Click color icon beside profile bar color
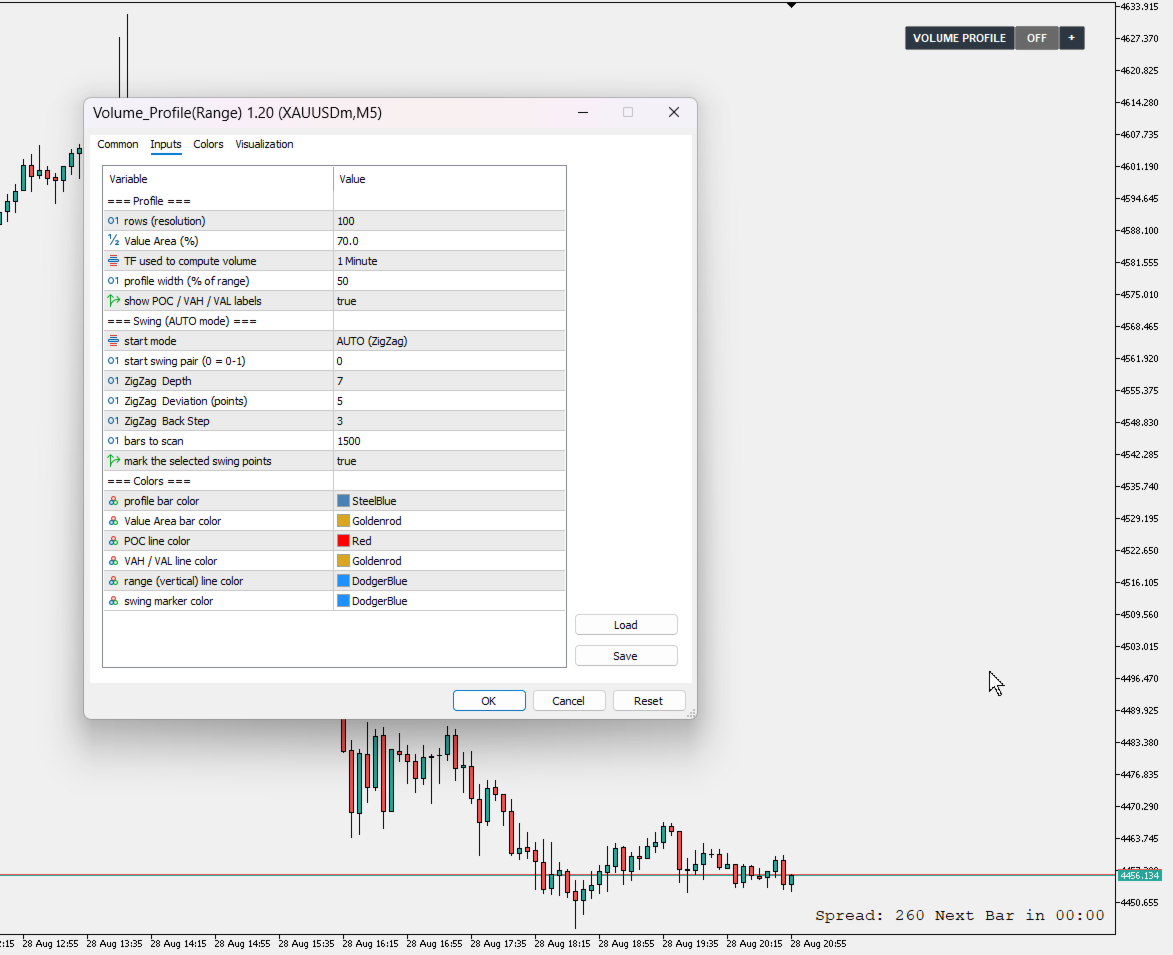 [x=113, y=501]
